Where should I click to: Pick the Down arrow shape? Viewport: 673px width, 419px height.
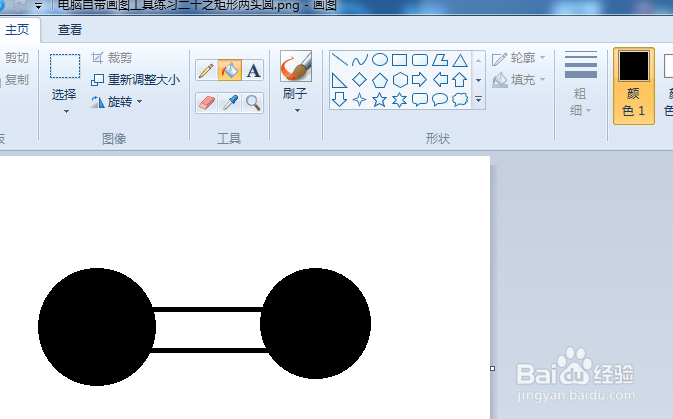click(x=339, y=100)
